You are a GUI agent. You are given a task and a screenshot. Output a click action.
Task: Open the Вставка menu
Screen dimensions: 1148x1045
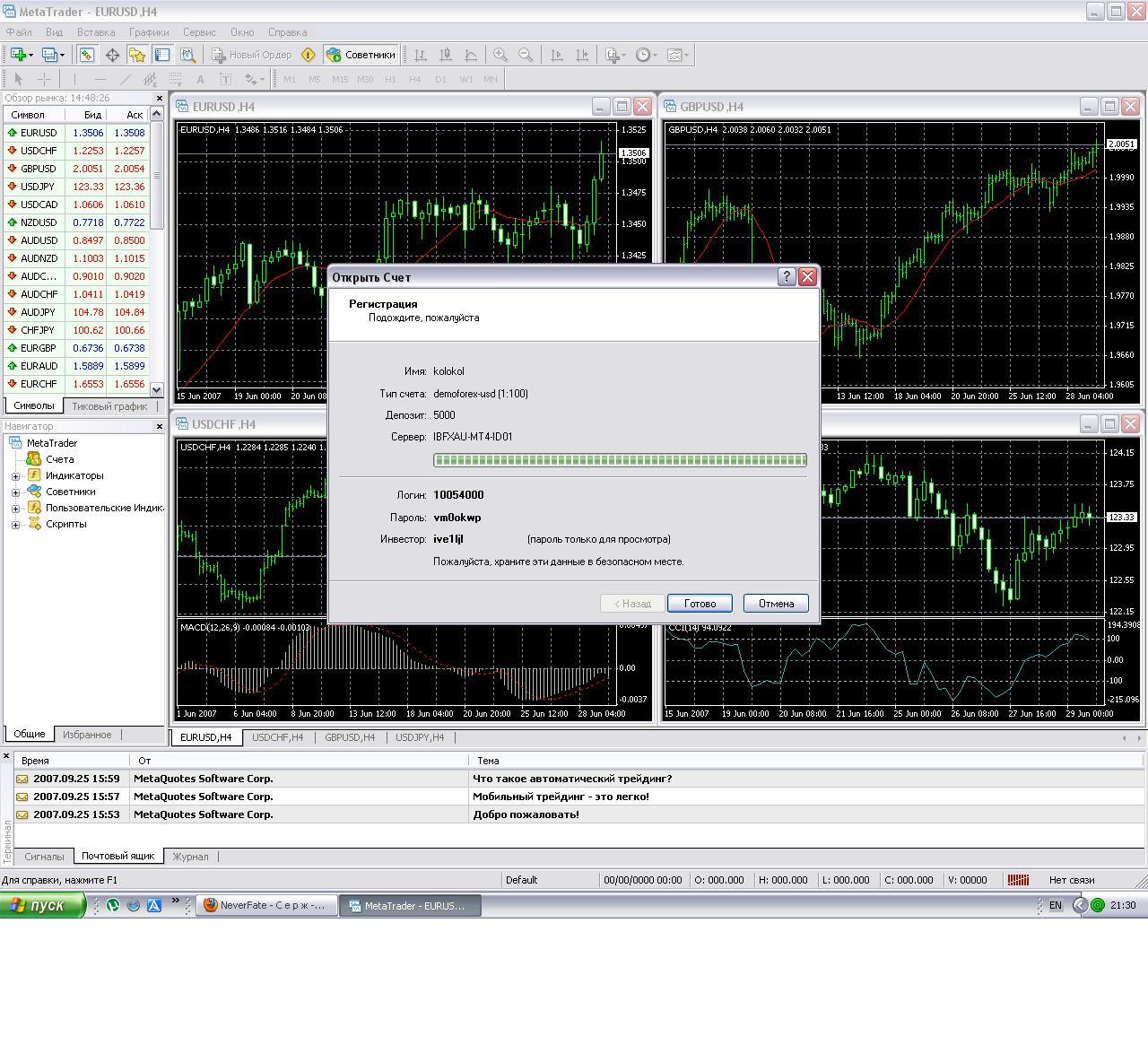96,31
